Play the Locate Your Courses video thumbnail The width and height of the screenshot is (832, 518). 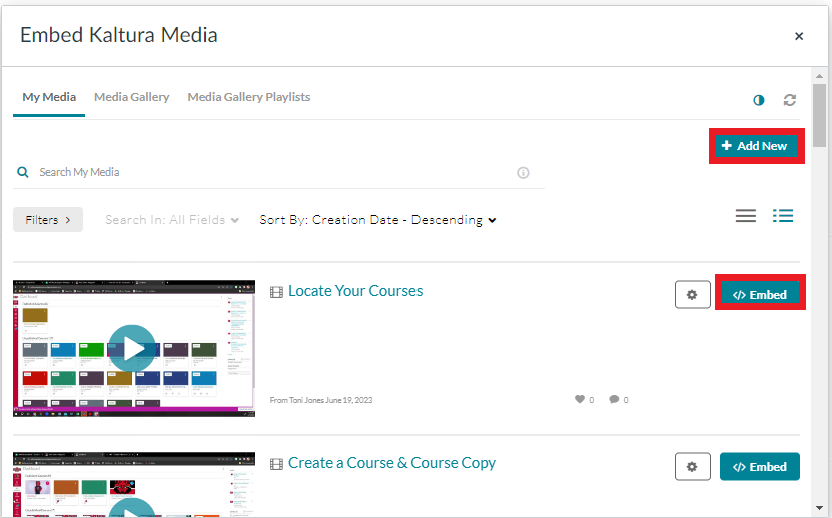(134, 348)
